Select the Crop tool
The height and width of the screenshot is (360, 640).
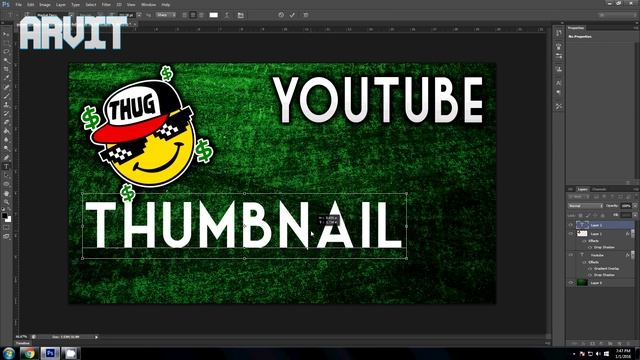pyautogui.click(x=6, y=69)
